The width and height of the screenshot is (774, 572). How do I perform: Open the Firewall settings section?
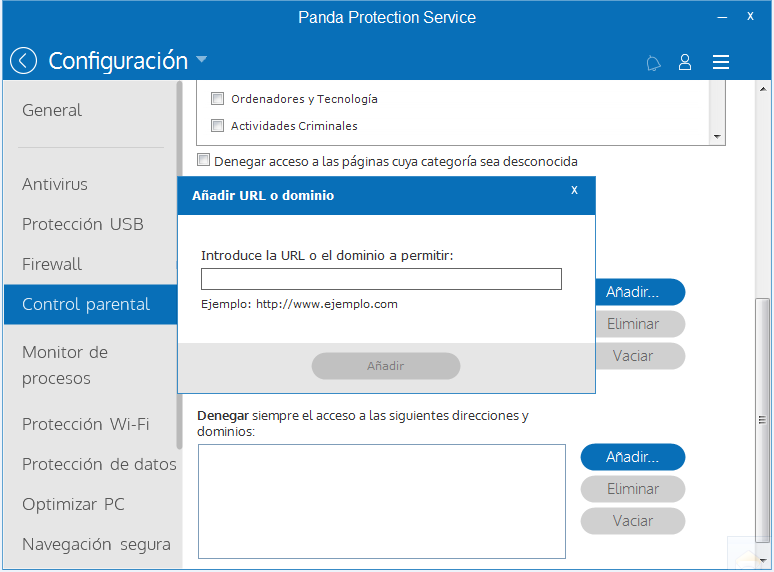(52, 264)
